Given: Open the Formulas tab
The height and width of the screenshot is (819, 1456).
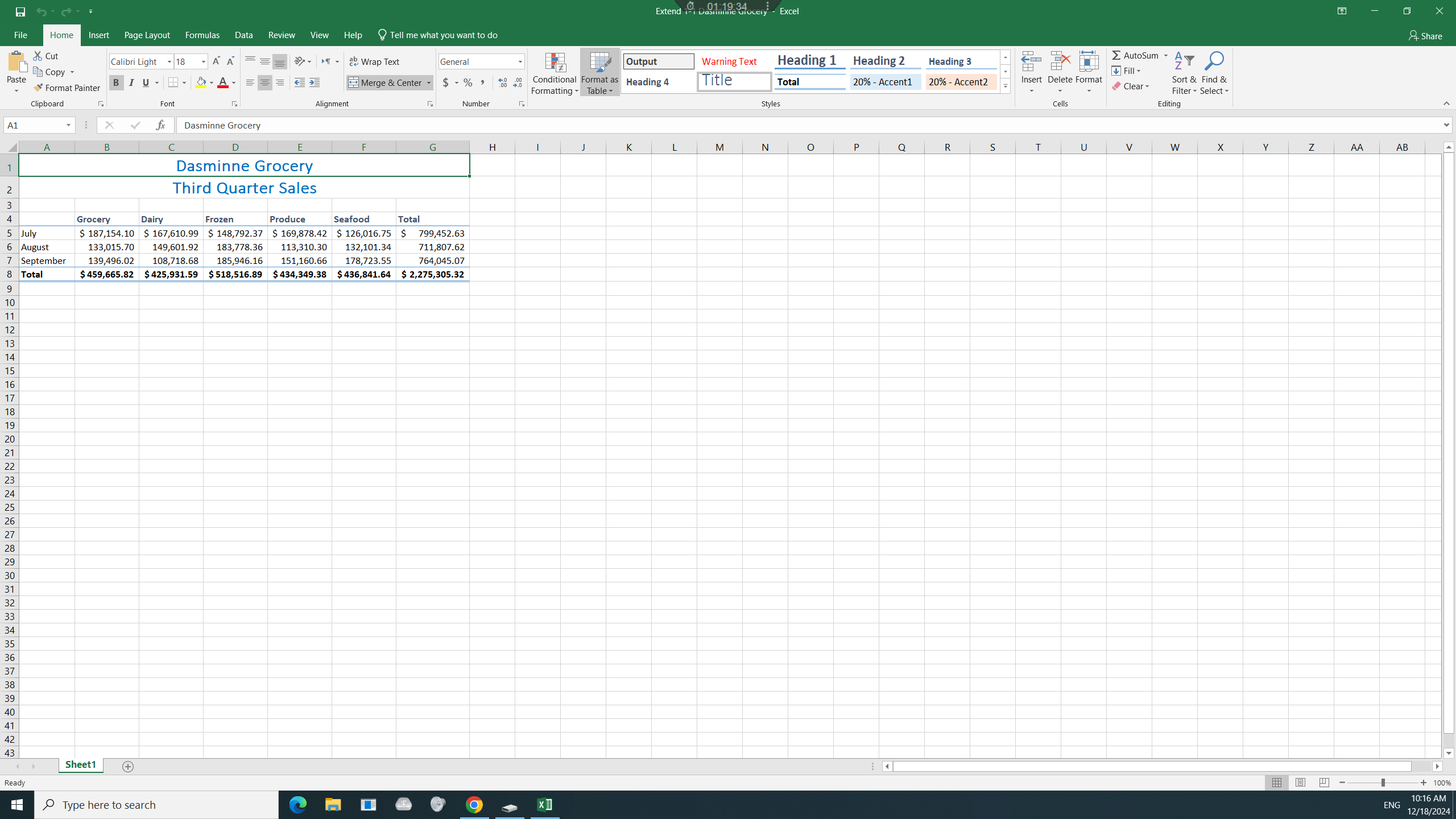Looking at the screenshot, I should point(202,35).
